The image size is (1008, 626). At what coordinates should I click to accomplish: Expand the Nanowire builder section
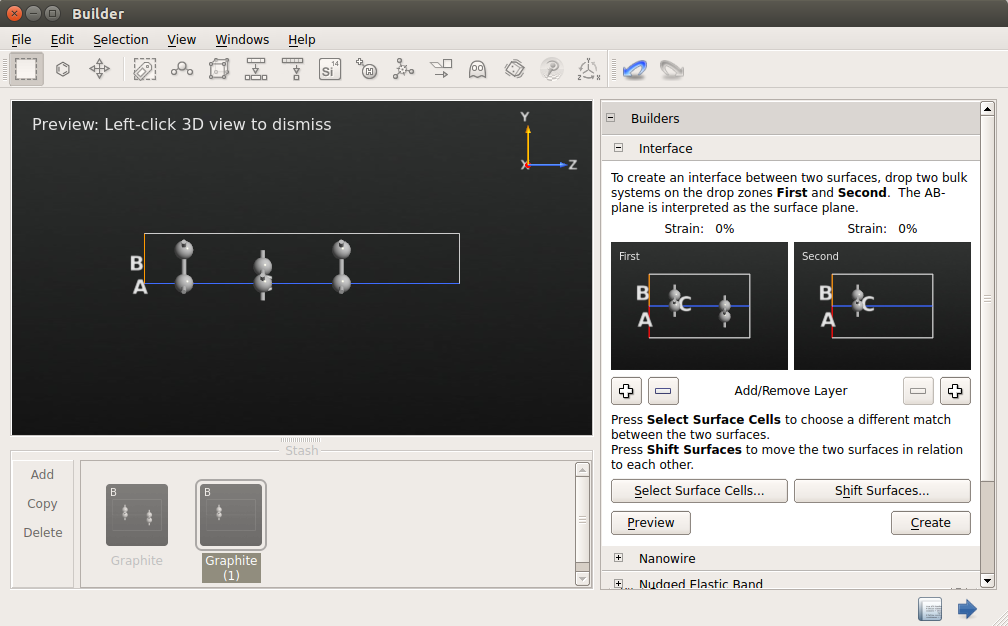618,558
